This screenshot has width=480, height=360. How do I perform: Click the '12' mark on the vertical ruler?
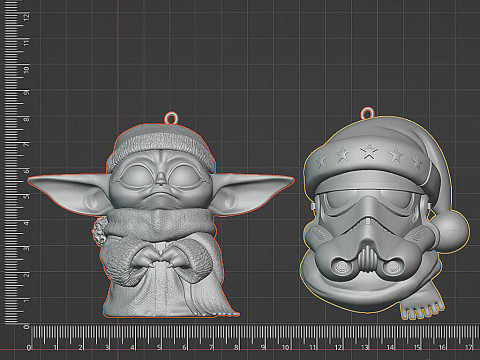pyautogui.click(x=27, y=16)
